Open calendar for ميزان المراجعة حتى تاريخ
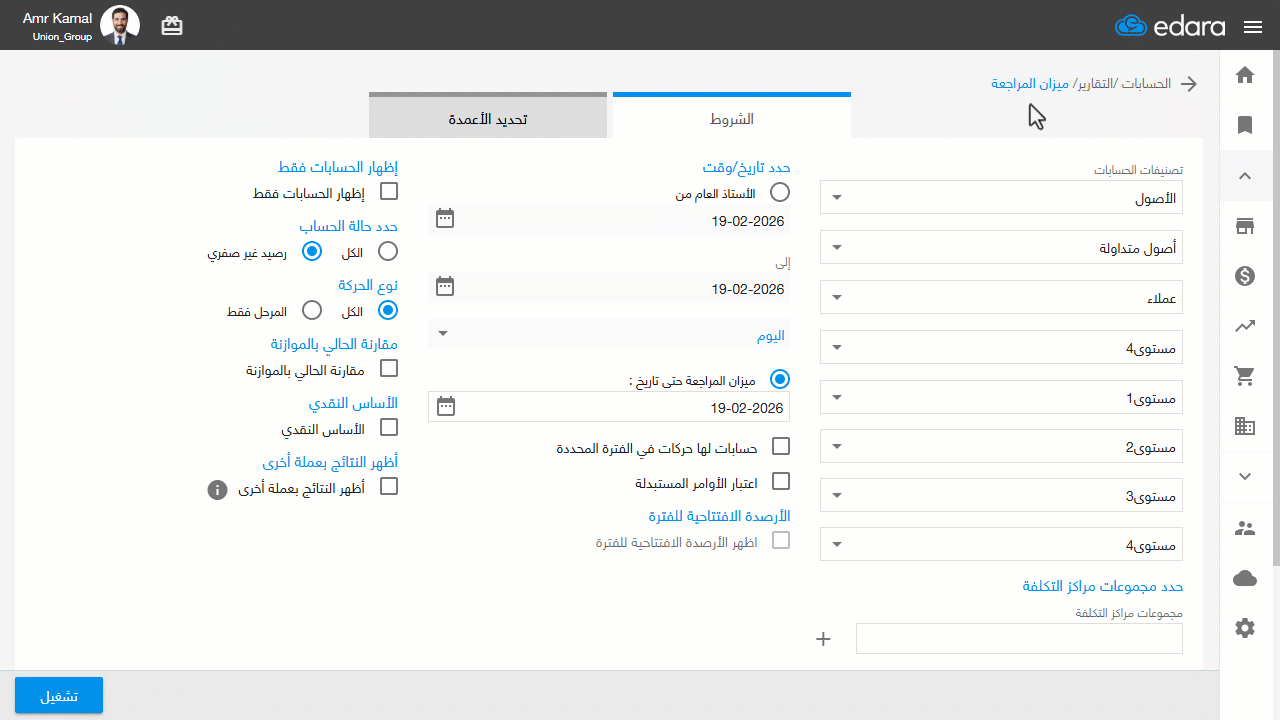 pyautogui.click(x=445, y=406)
